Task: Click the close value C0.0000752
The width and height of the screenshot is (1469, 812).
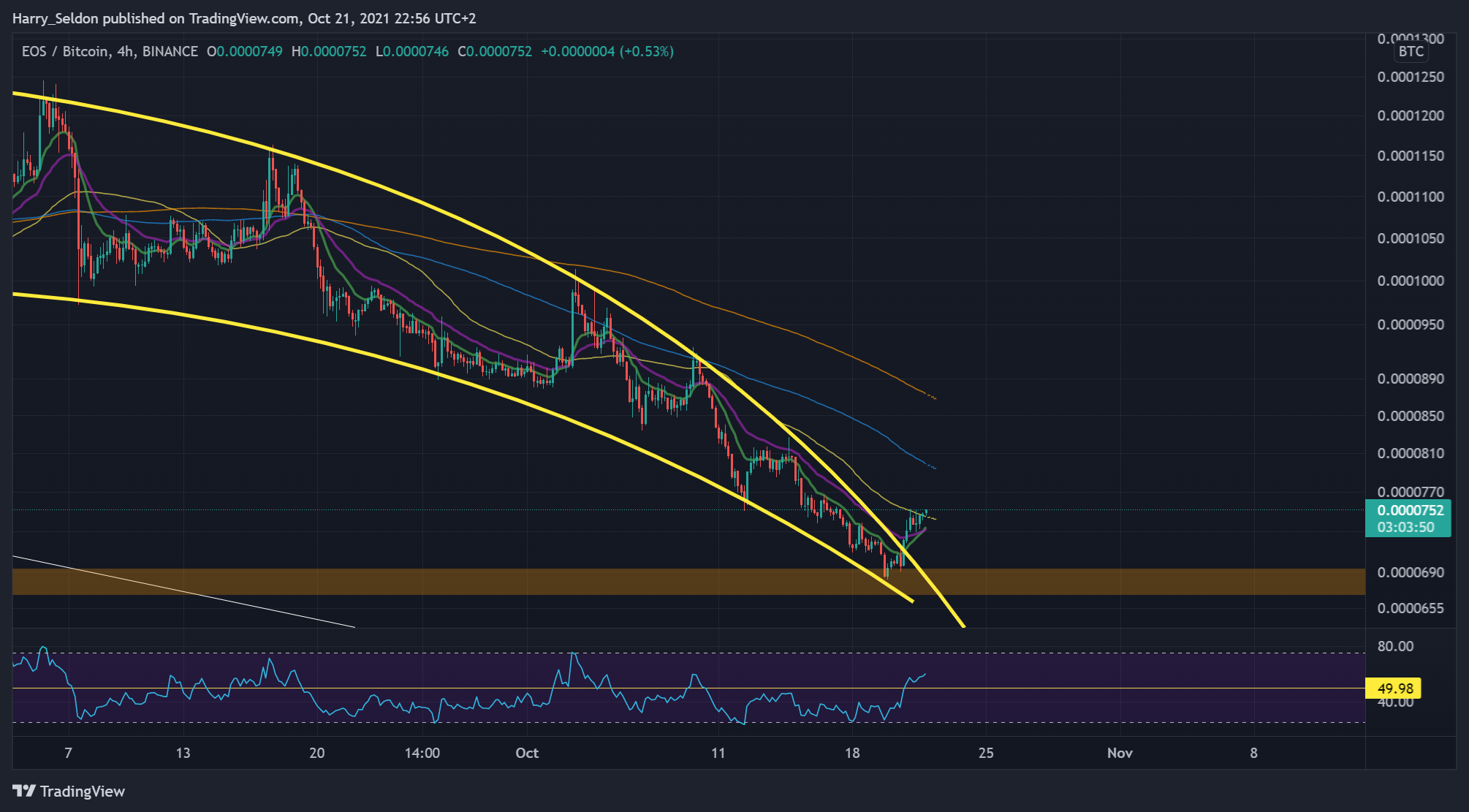Action: 495,51
